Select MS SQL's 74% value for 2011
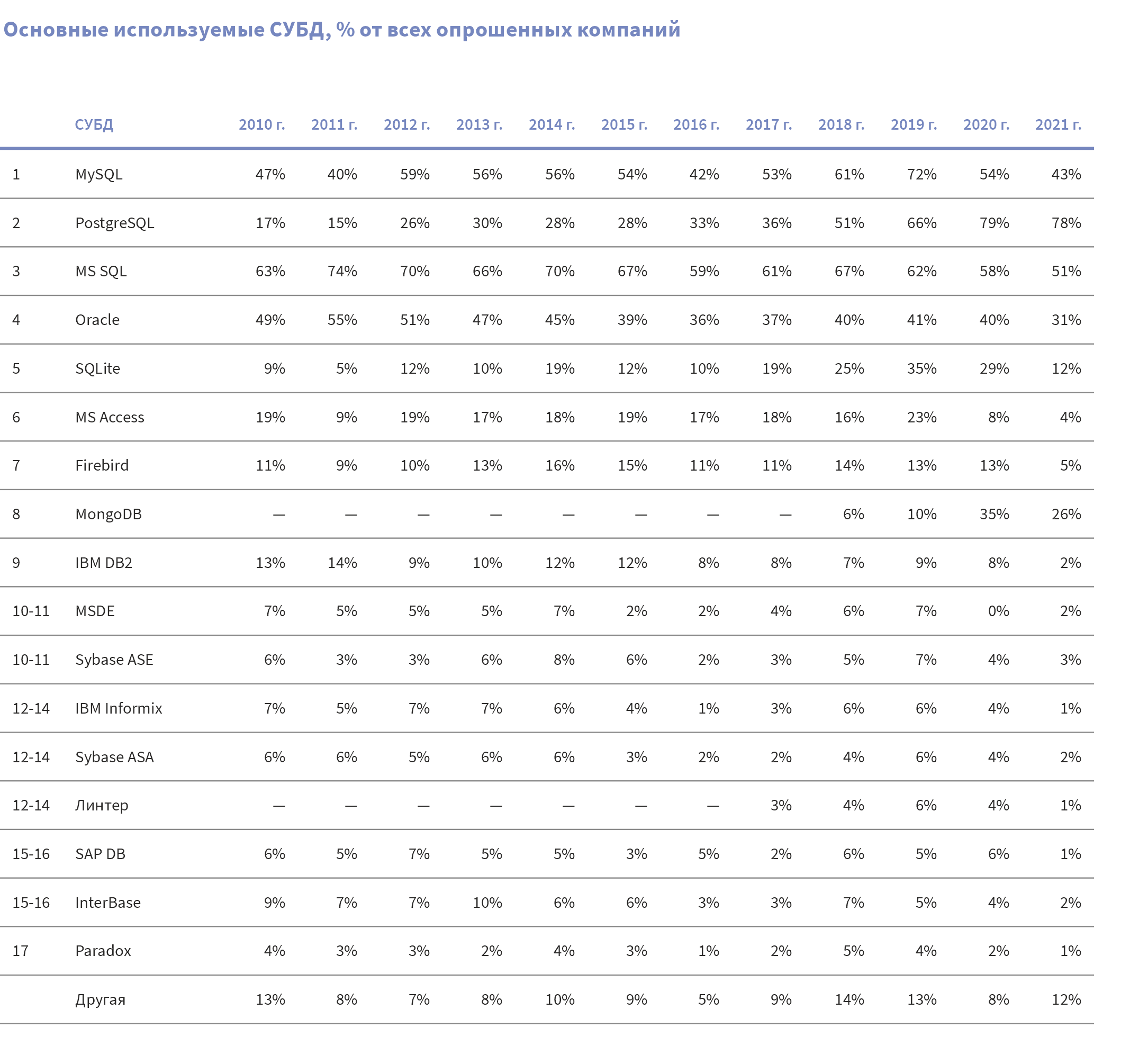 342,271
